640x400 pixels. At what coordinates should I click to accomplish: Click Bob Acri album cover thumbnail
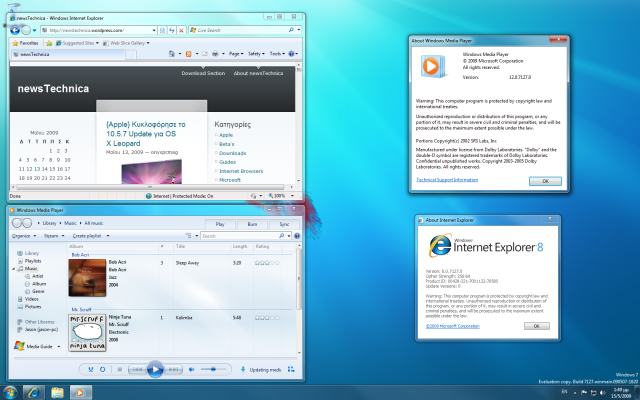(x=87, y=278)
